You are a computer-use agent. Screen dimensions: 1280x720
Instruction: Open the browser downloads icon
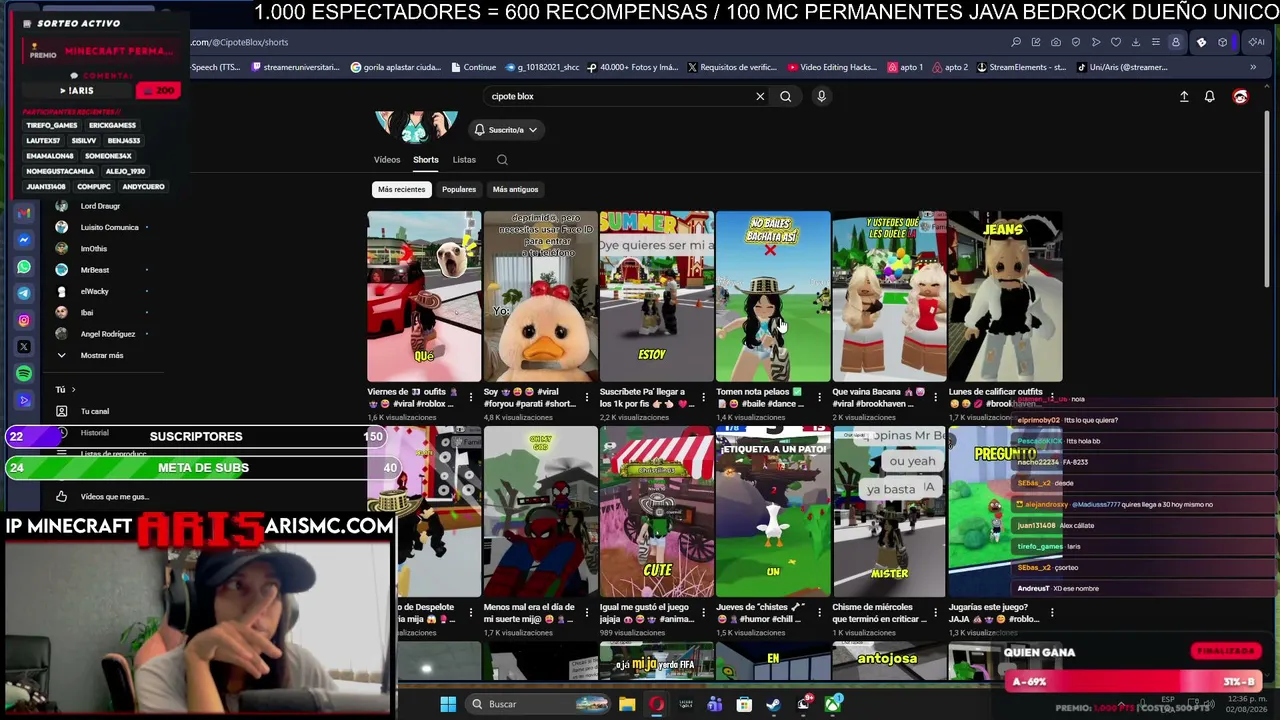[1135, 42]
